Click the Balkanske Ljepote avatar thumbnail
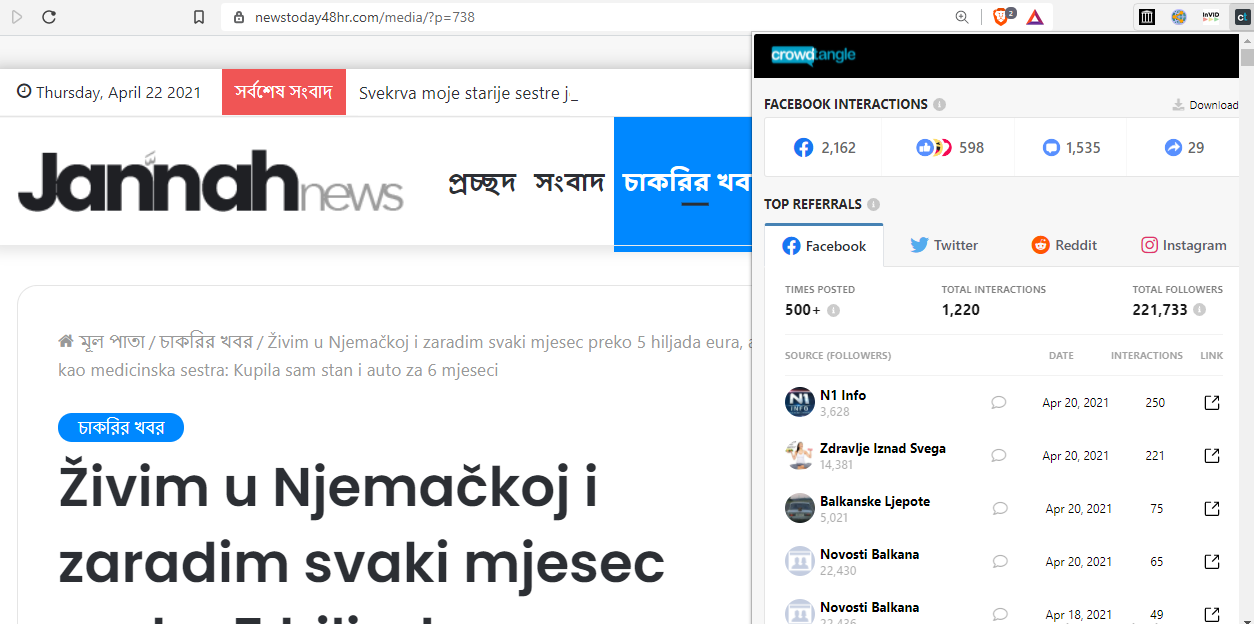Viewport: 1254px width, 624px height. click(800, 508)
